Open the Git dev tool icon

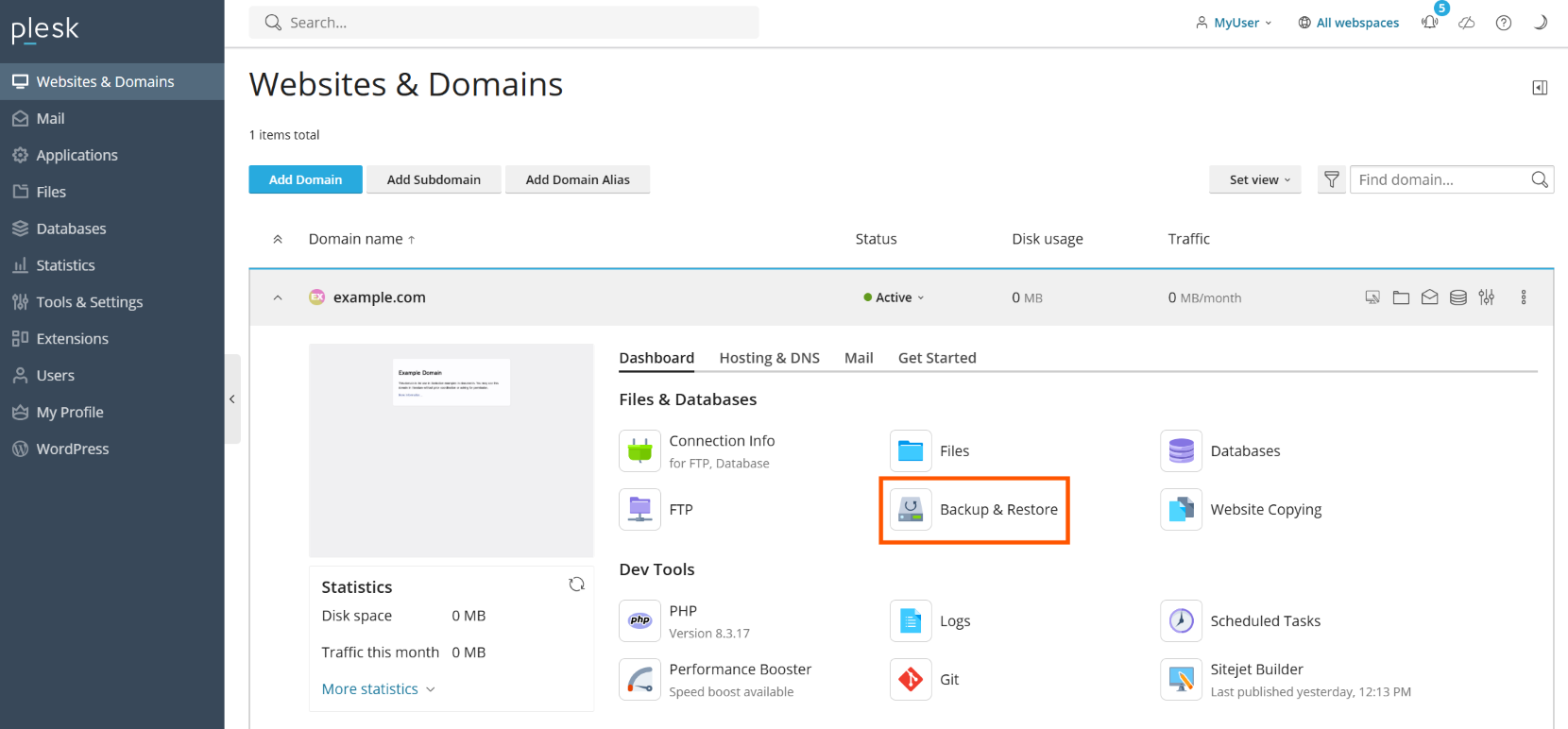click(911, 679)
